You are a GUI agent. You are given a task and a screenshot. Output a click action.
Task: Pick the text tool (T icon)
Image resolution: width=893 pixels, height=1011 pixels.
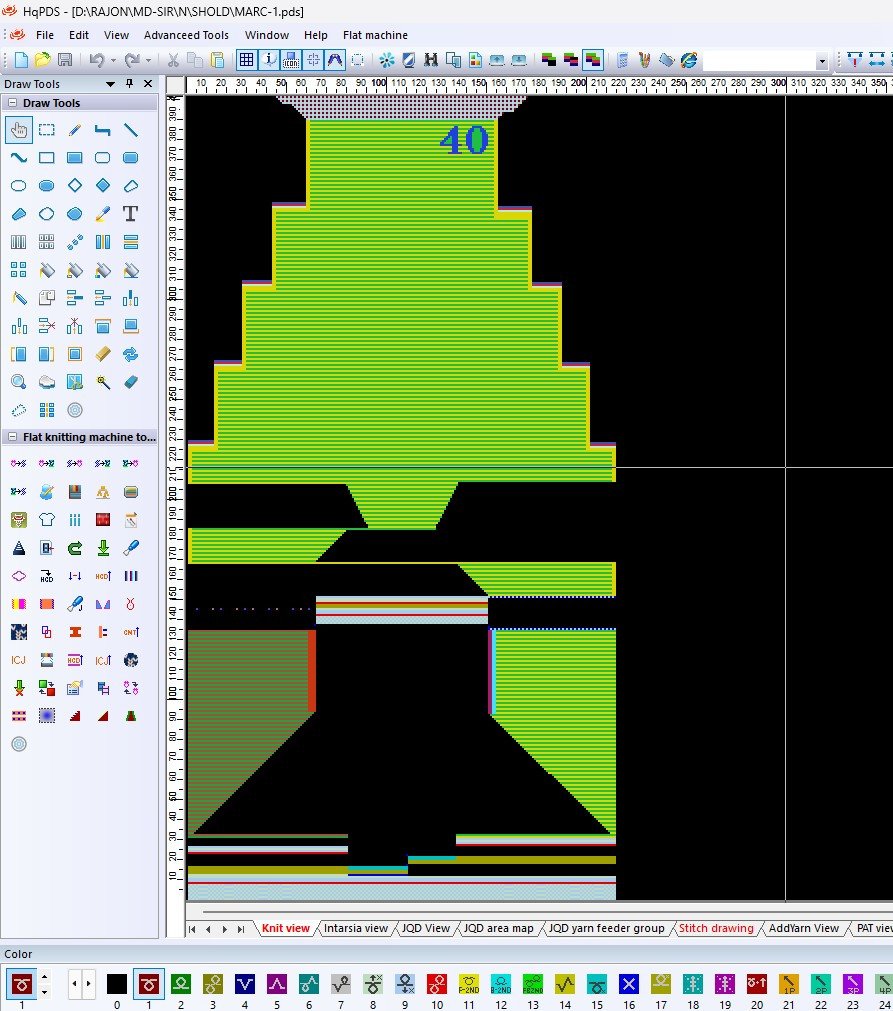coord(130,214)
